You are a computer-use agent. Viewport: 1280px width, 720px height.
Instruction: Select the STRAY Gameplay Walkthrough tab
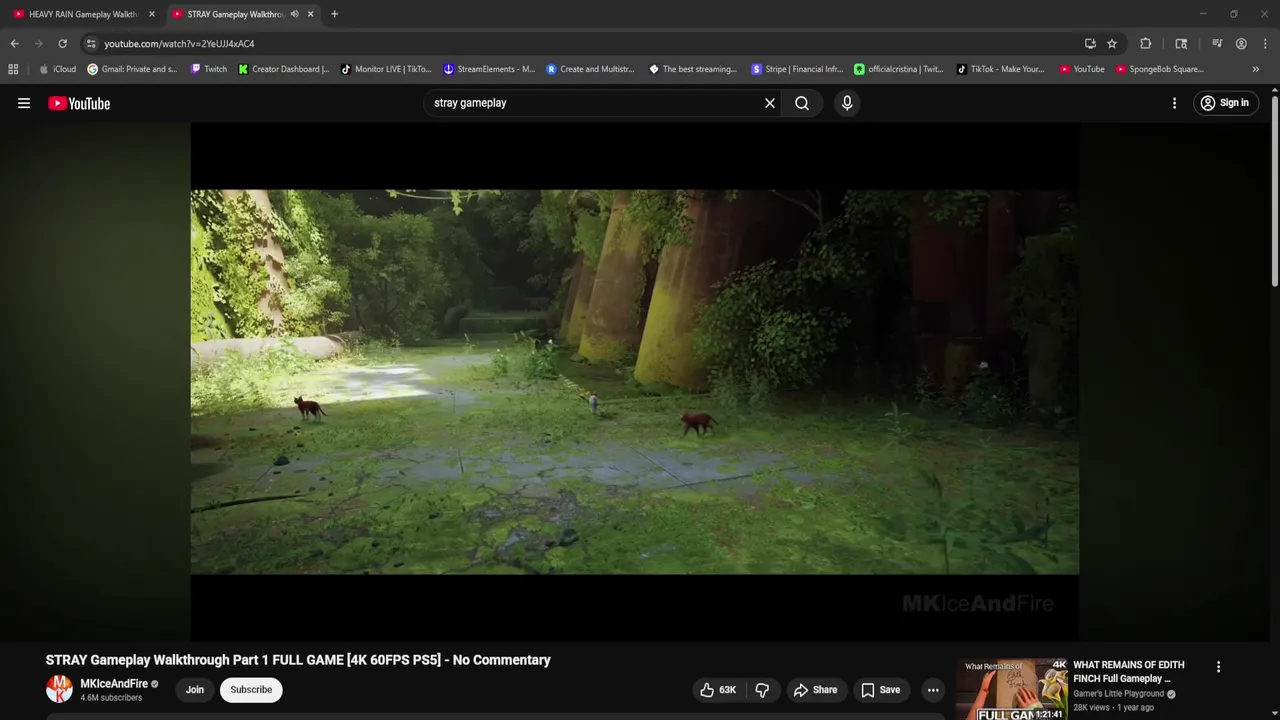pyautogui.click(x=235, y=14)
